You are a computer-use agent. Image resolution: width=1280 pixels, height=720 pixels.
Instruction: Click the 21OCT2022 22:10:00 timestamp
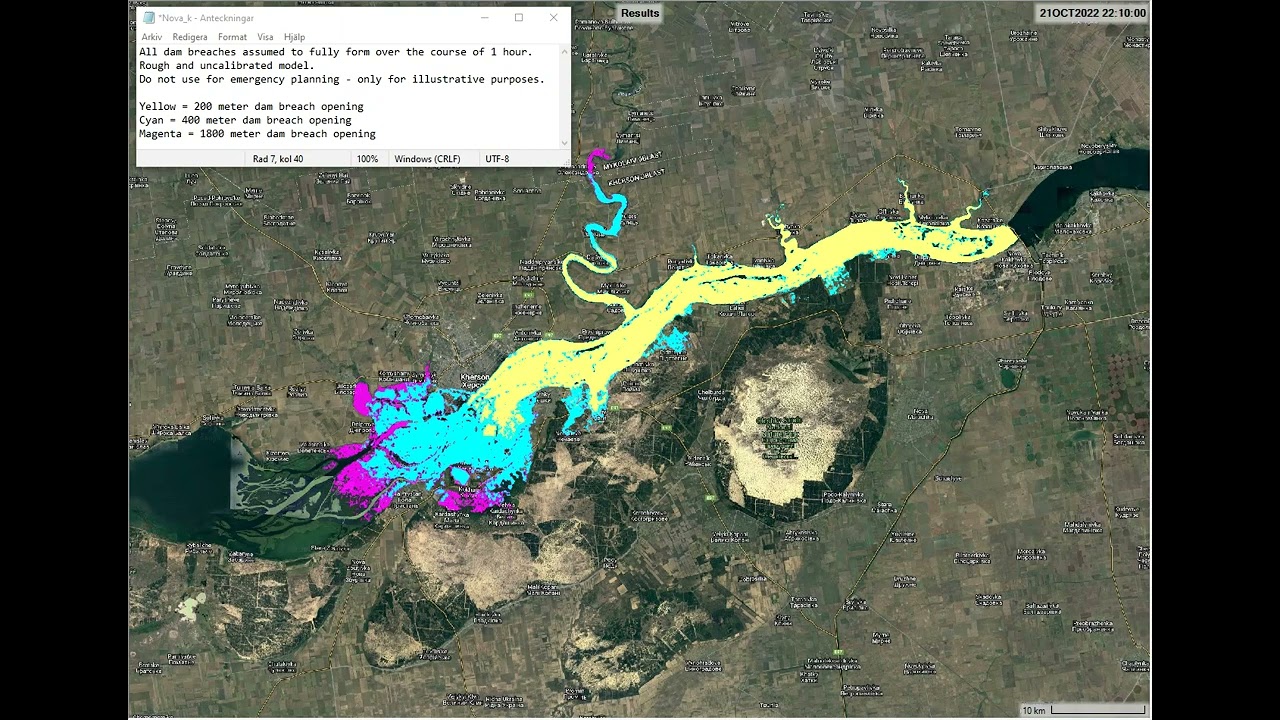tap(1093, 13)
